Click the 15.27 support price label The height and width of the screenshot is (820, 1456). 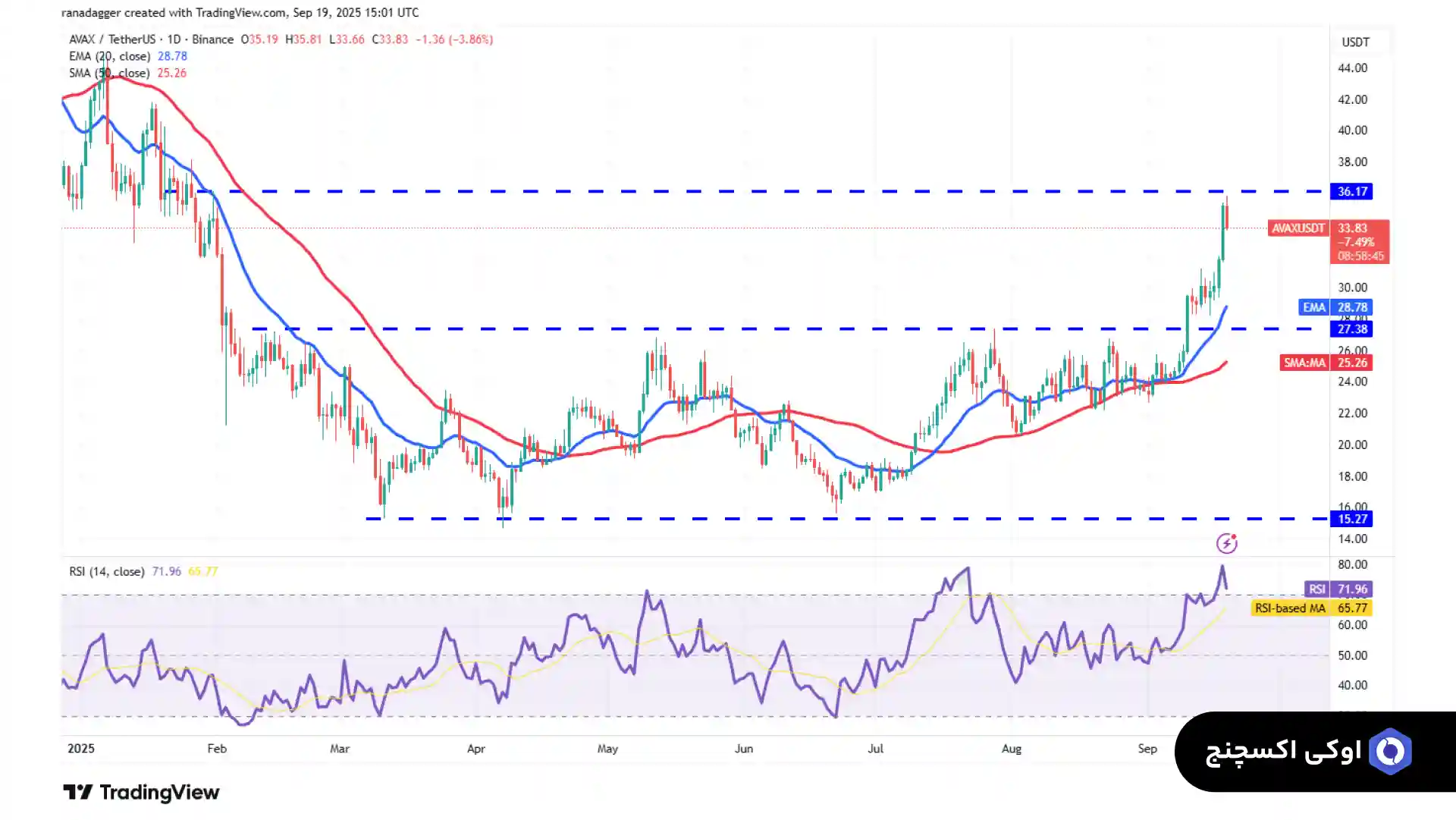click(x=1351, y=519)
